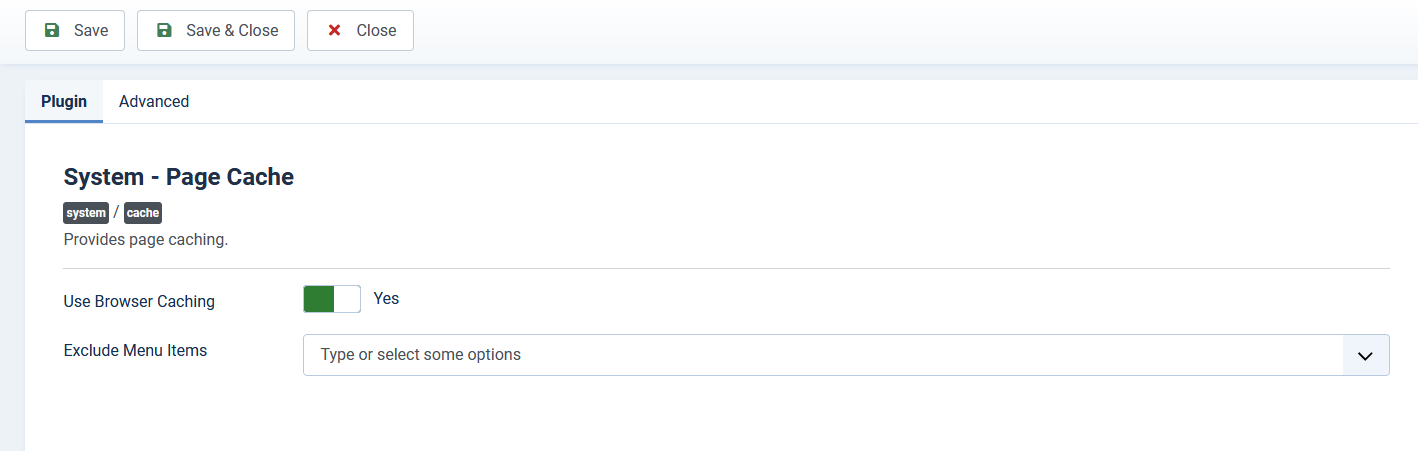Close the plugin editor via Close label
This screenshot has height=451, width=1418.
(x=377, y=30)
